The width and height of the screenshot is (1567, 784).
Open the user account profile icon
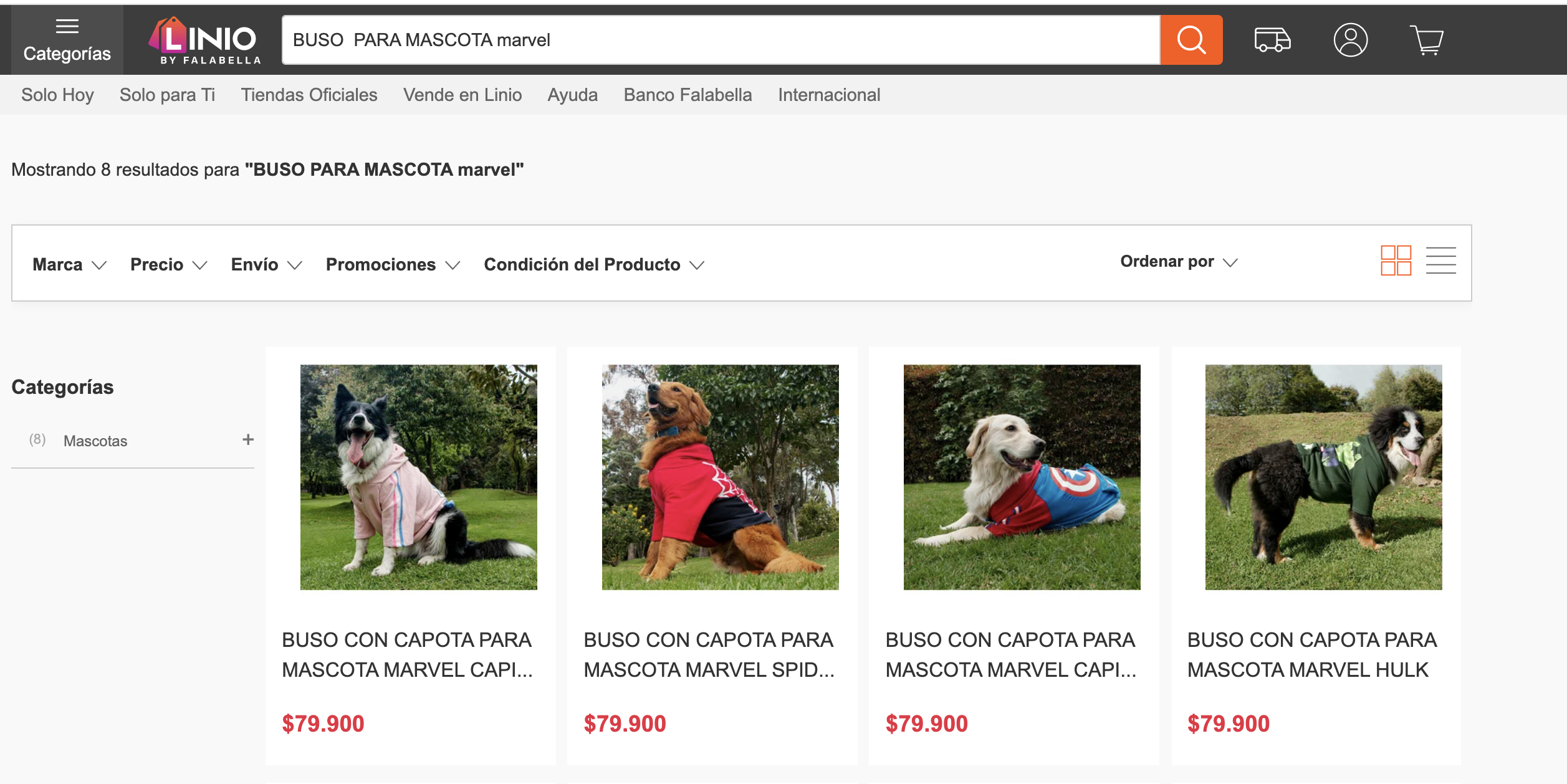pyautogui.click(x=1350, y=40)
